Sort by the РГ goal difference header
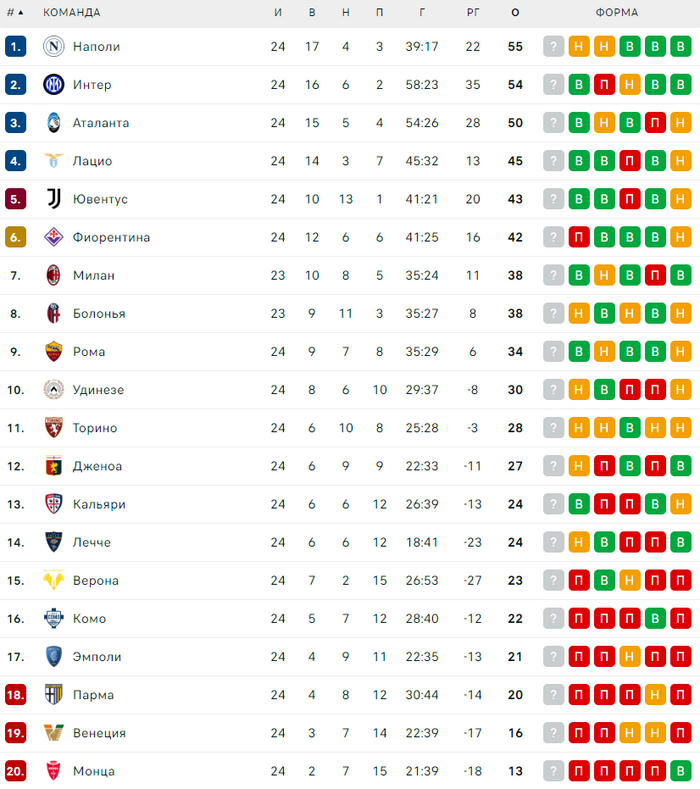The image size is (700, 789). (x=473, y=13)
